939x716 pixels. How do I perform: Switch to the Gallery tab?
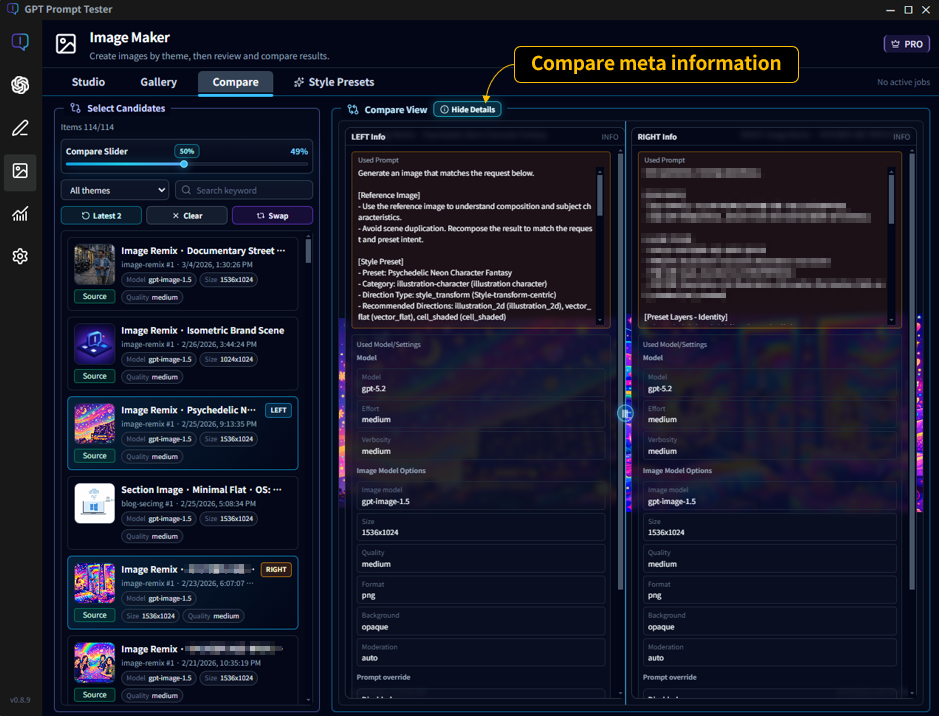click(x=158, y=83)
